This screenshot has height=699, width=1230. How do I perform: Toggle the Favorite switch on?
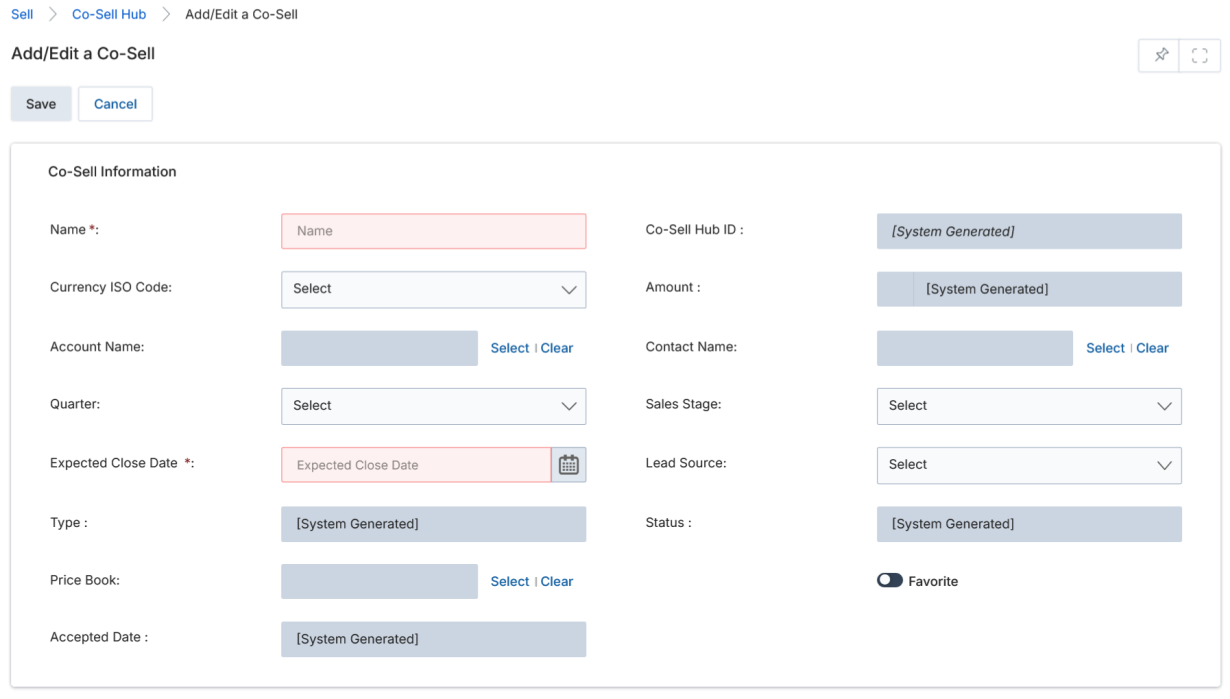pos(889,581)
